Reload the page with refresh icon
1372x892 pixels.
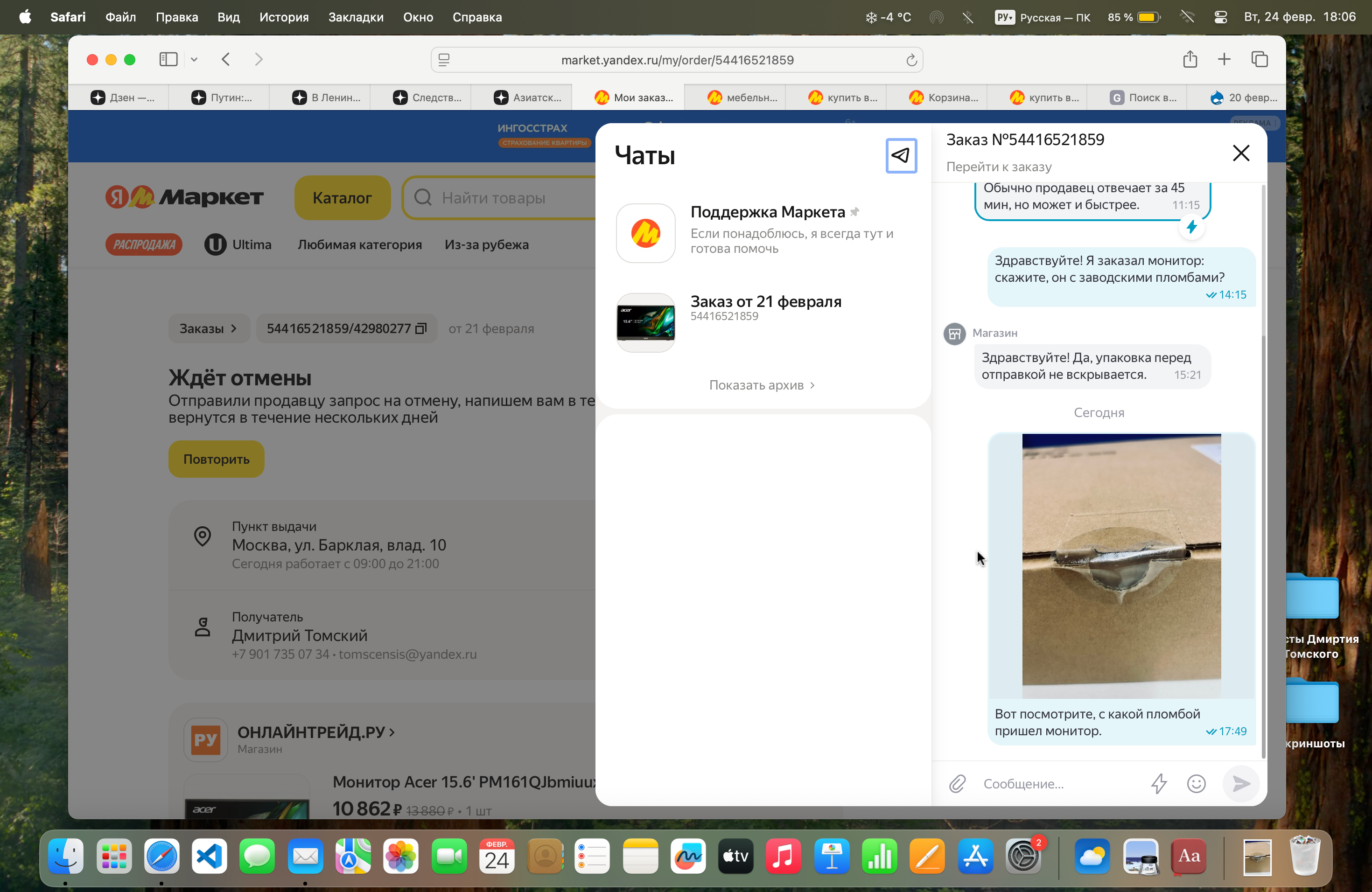tap(911, 60)
